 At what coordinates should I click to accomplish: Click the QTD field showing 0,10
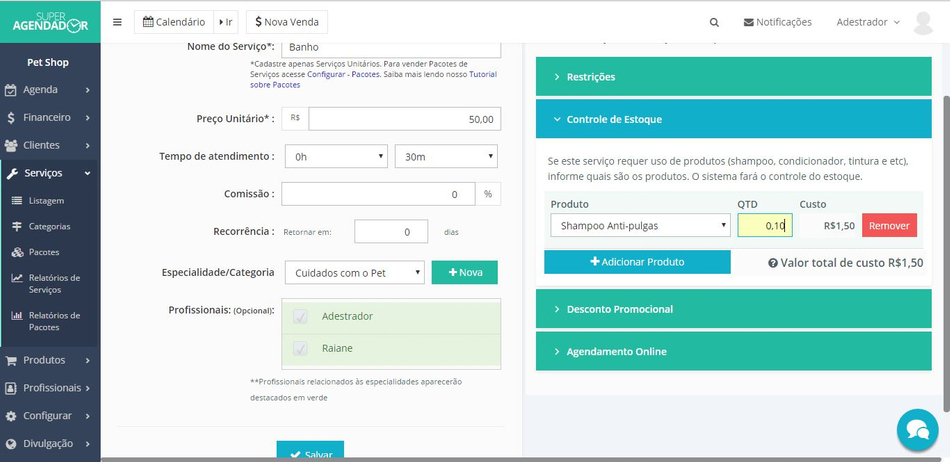(x=765, y=225)
